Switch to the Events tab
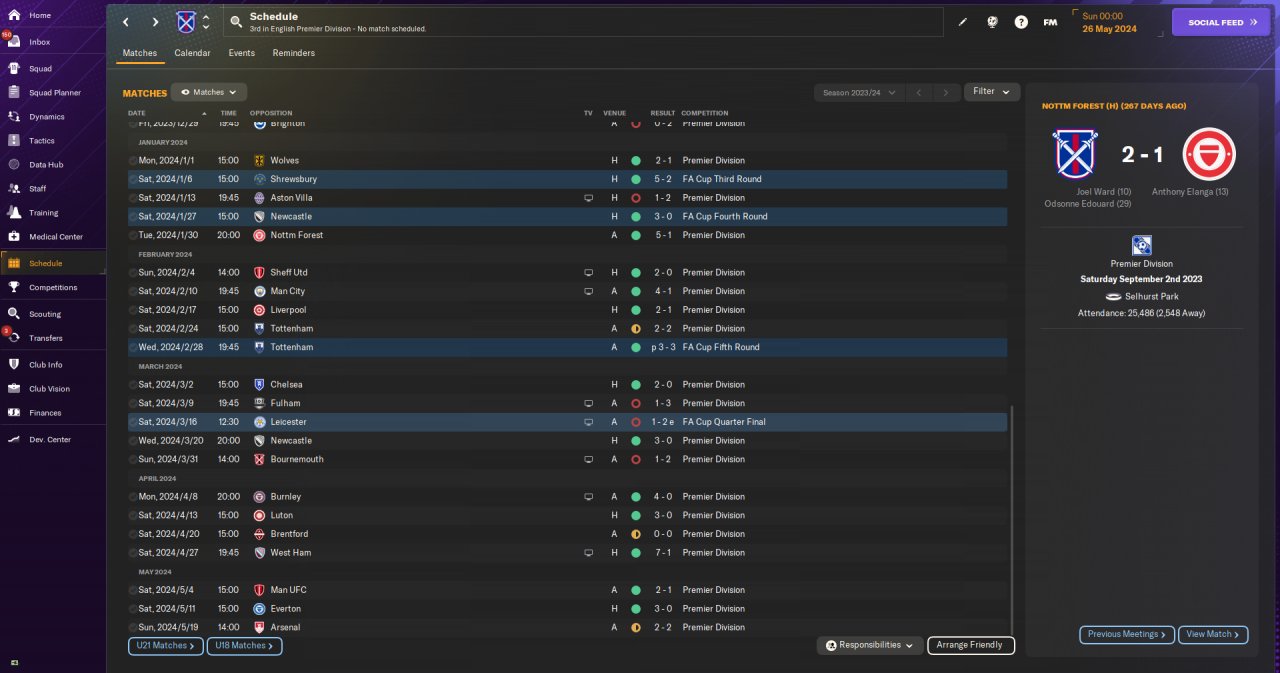 pos(241,53)
